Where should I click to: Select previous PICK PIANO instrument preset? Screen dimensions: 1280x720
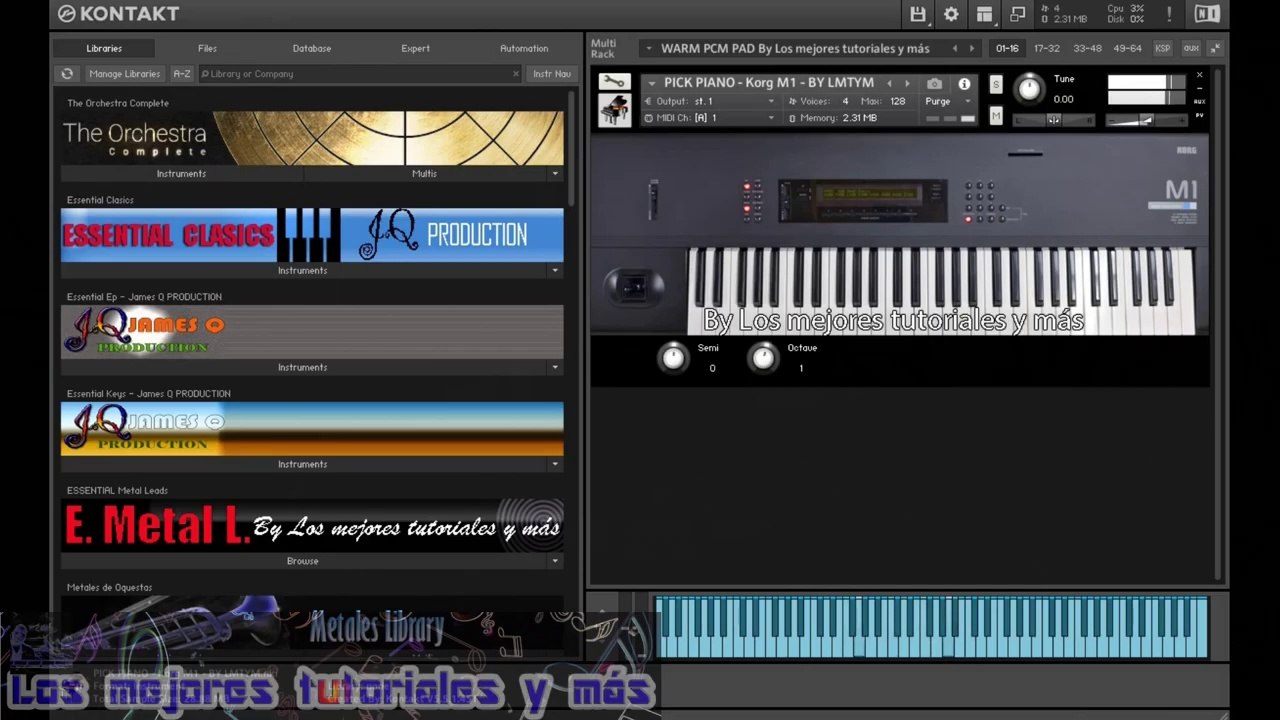click(x=889, y=84)
